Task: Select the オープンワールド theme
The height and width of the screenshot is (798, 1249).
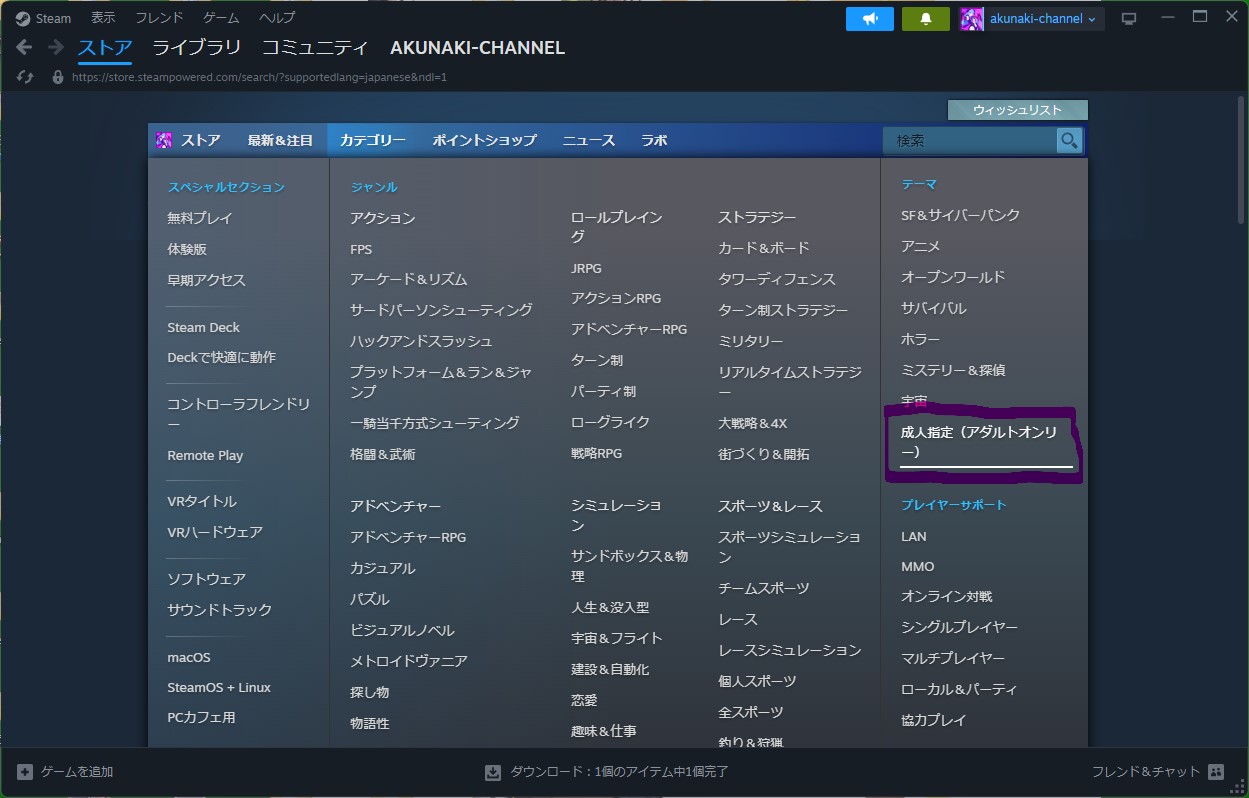Action: (953, 277)
